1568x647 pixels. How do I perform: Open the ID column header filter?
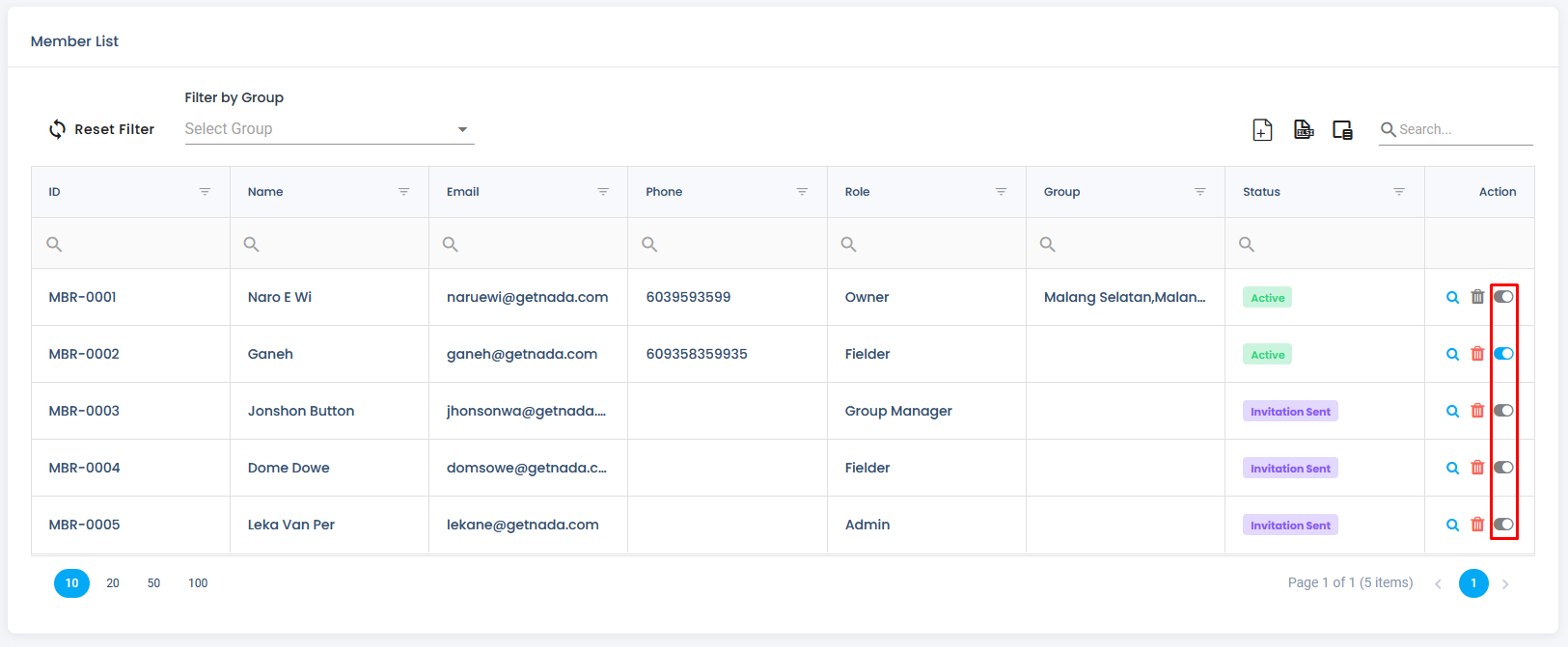(205, 192)
